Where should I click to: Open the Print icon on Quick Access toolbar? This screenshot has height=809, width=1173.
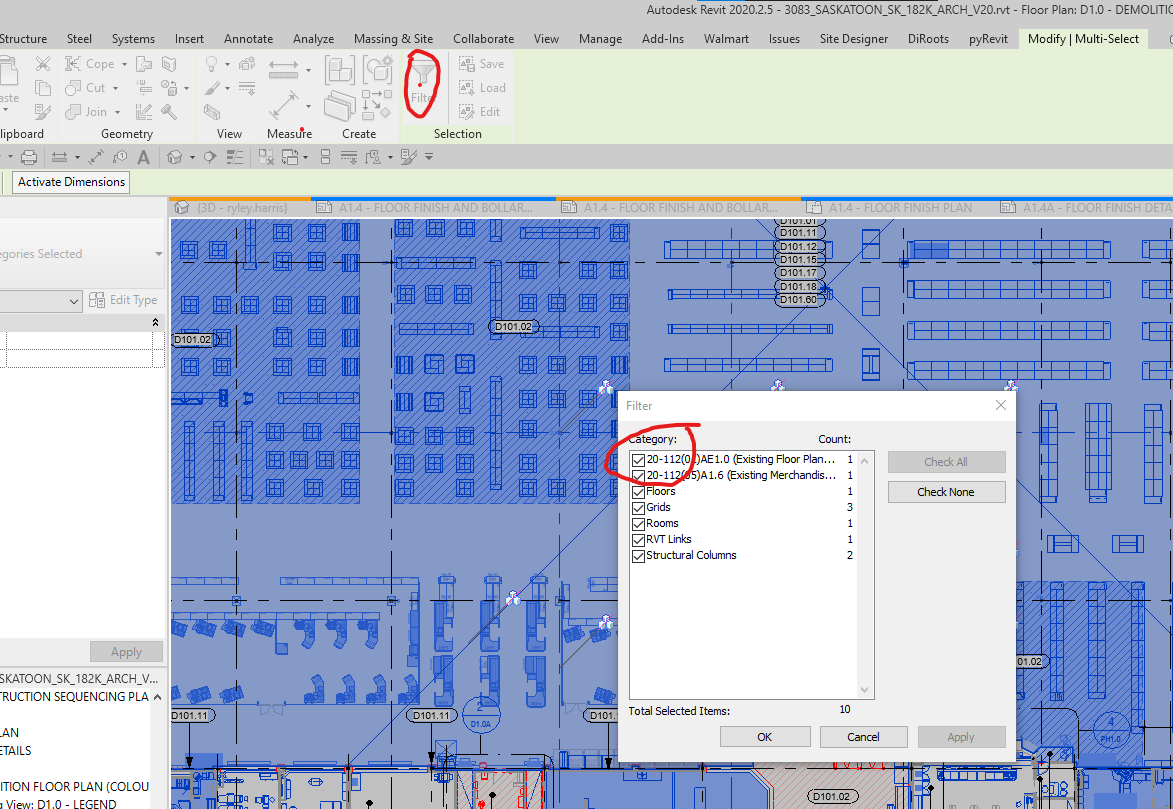tap(29, 157)
